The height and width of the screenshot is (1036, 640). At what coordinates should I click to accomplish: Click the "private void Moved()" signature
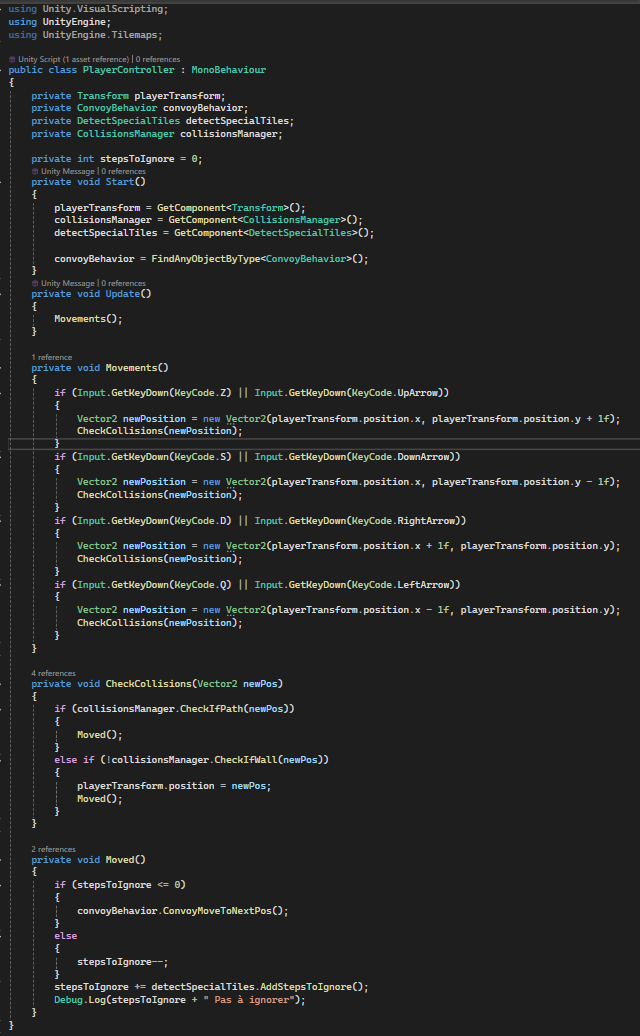point(89,860)
